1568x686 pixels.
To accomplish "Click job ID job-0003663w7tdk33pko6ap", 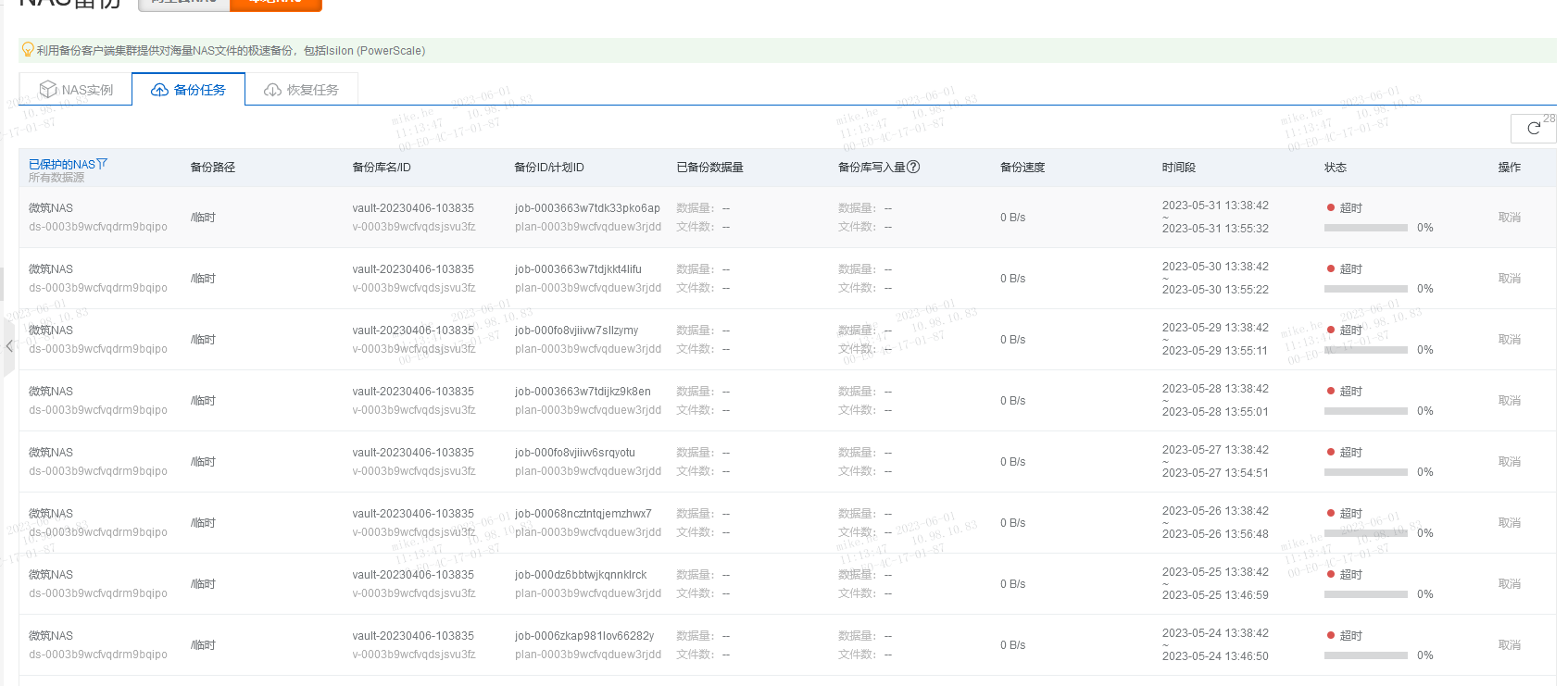I will (587, 208).
